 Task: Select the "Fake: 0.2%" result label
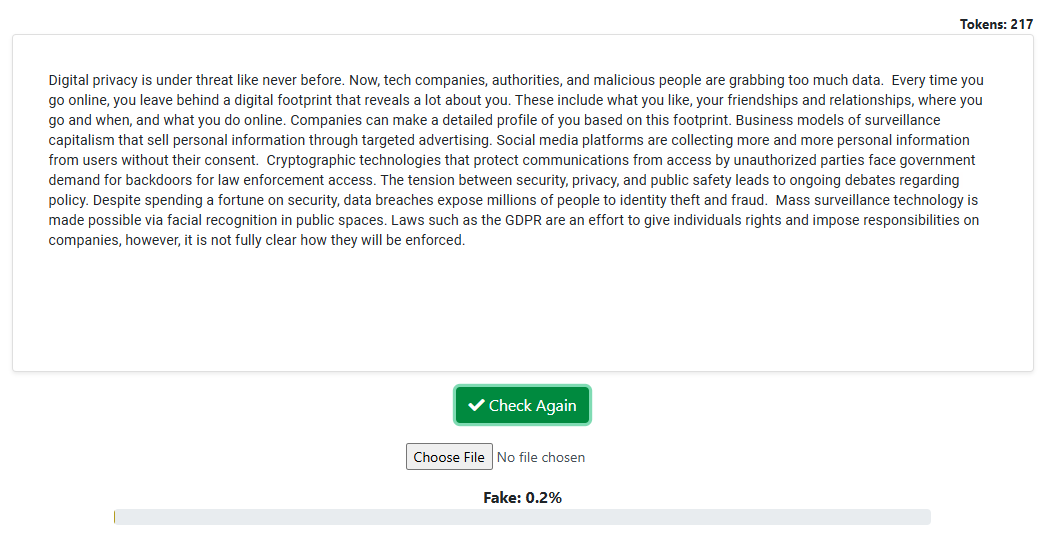(522, 497)
